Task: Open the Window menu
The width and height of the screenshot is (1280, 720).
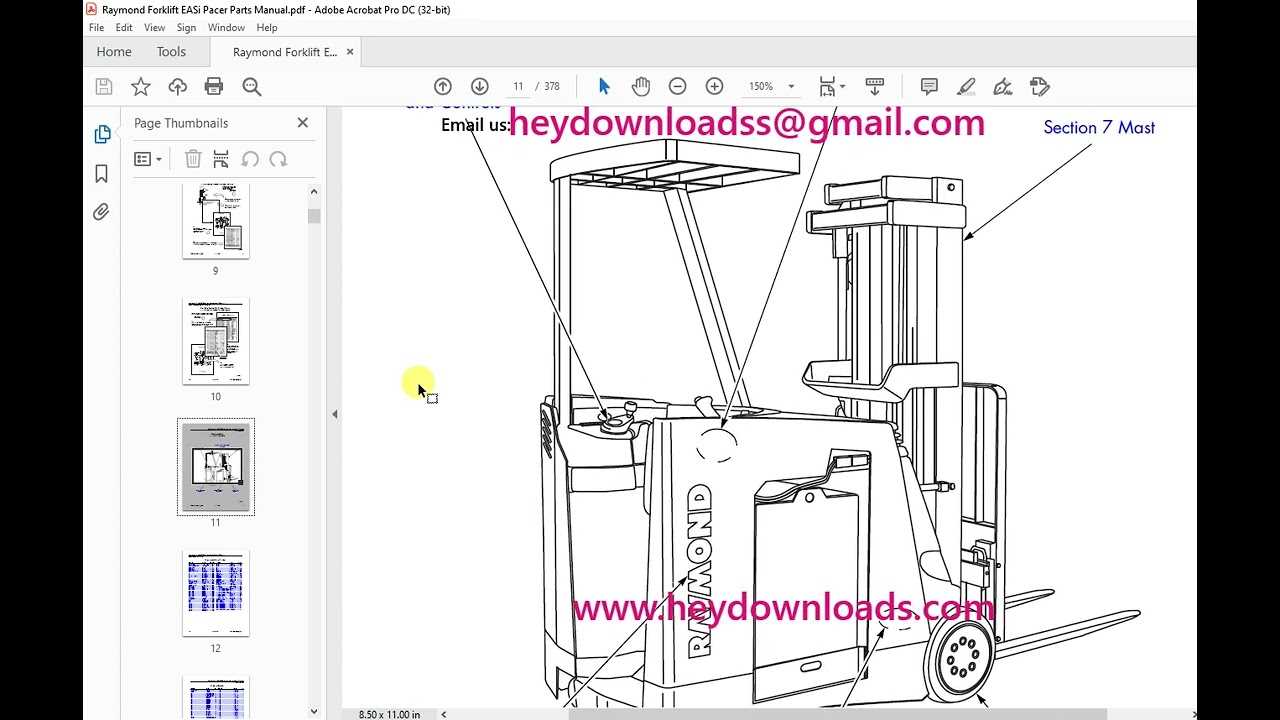Action: (x=226, y=28)
